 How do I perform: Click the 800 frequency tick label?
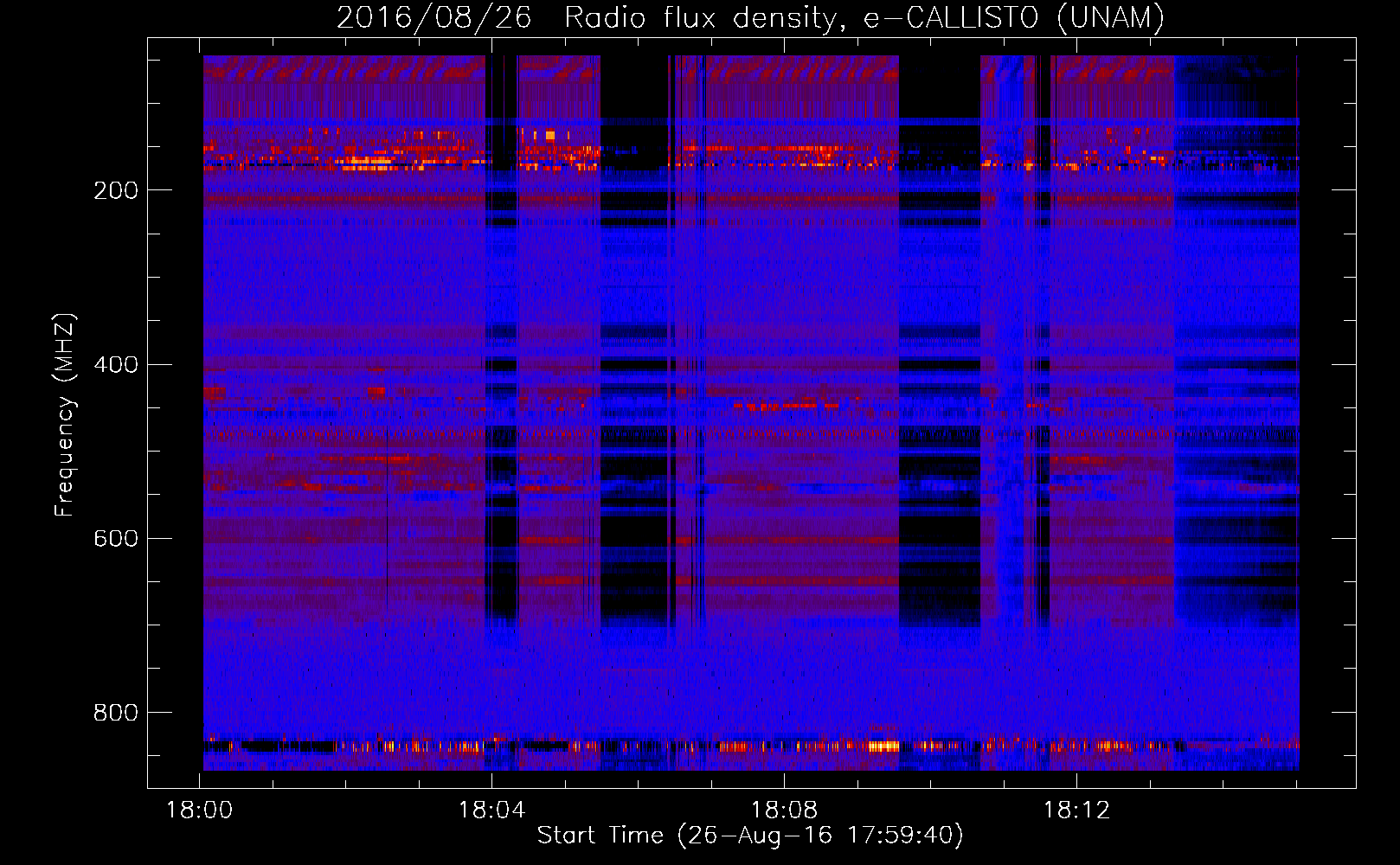click(116, 713)
